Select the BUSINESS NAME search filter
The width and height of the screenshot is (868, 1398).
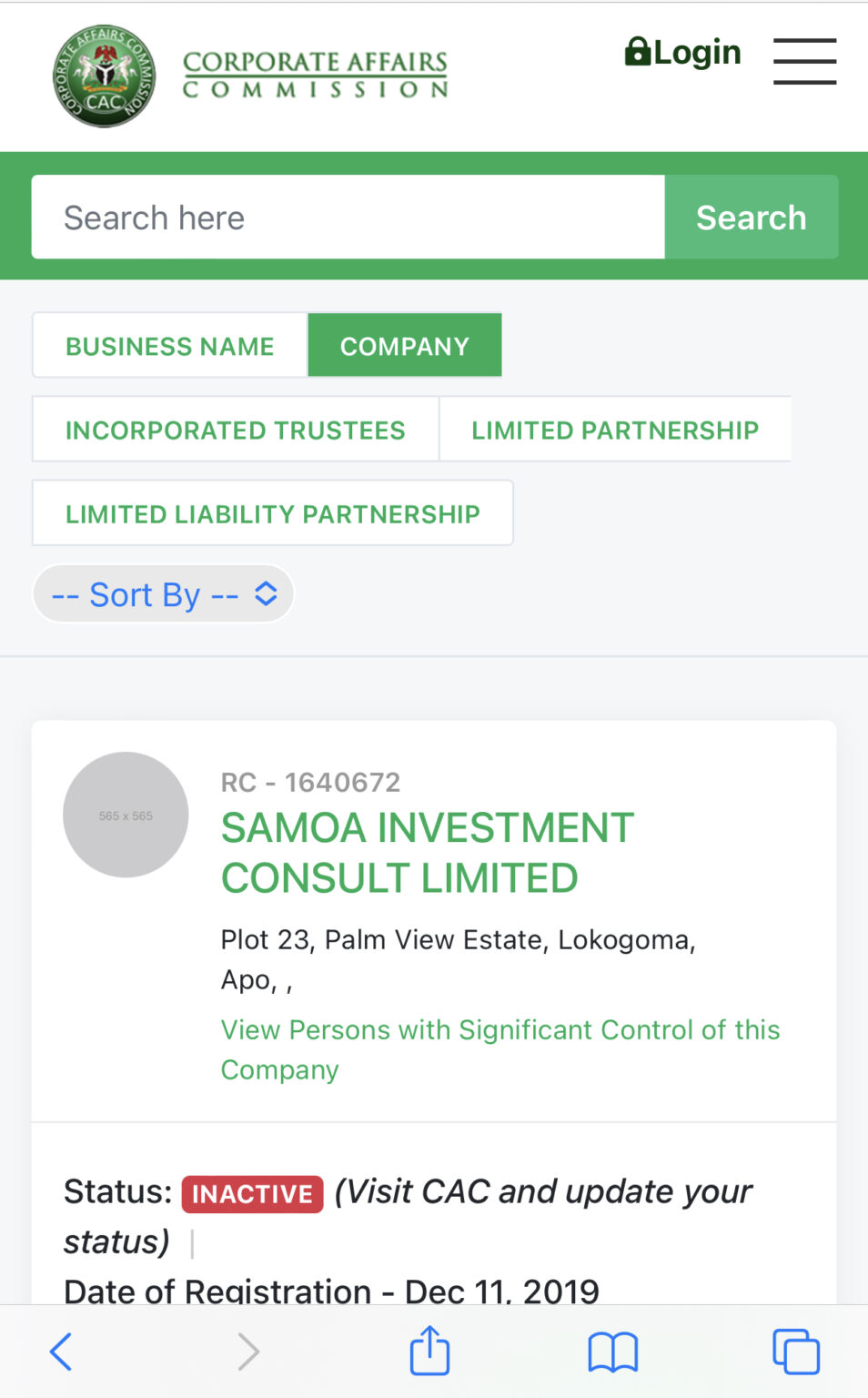[169, 345]
